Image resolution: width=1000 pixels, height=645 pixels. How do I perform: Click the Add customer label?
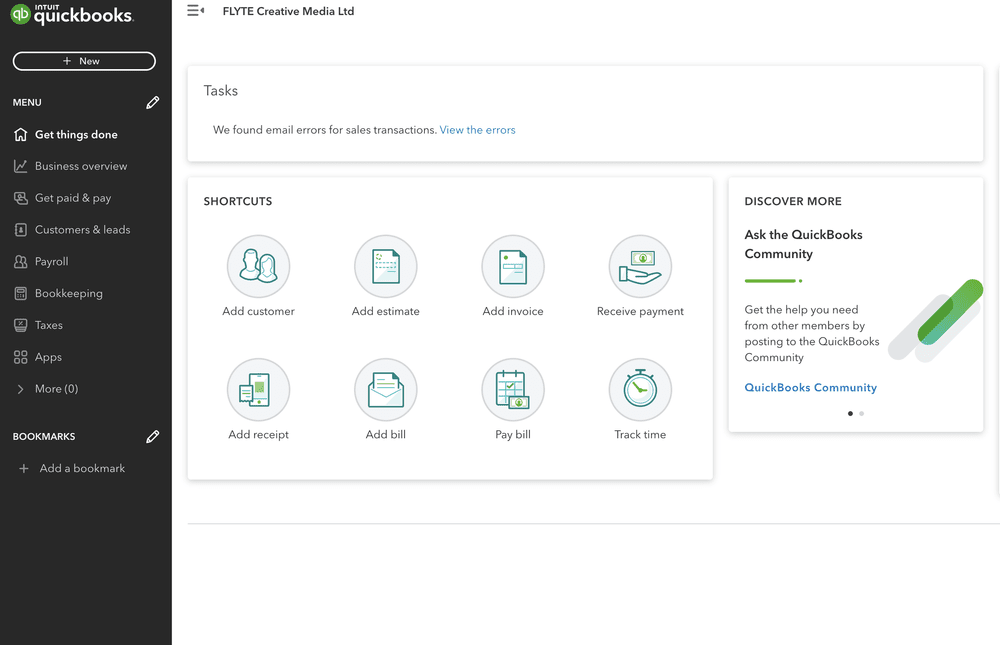click(258, 311)
